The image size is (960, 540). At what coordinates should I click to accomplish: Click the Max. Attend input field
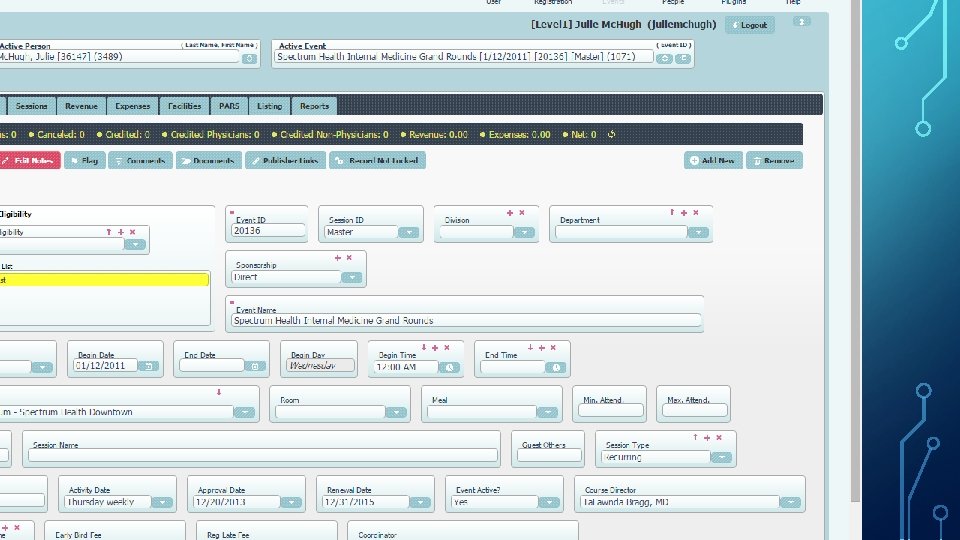[x=694, y=411]
